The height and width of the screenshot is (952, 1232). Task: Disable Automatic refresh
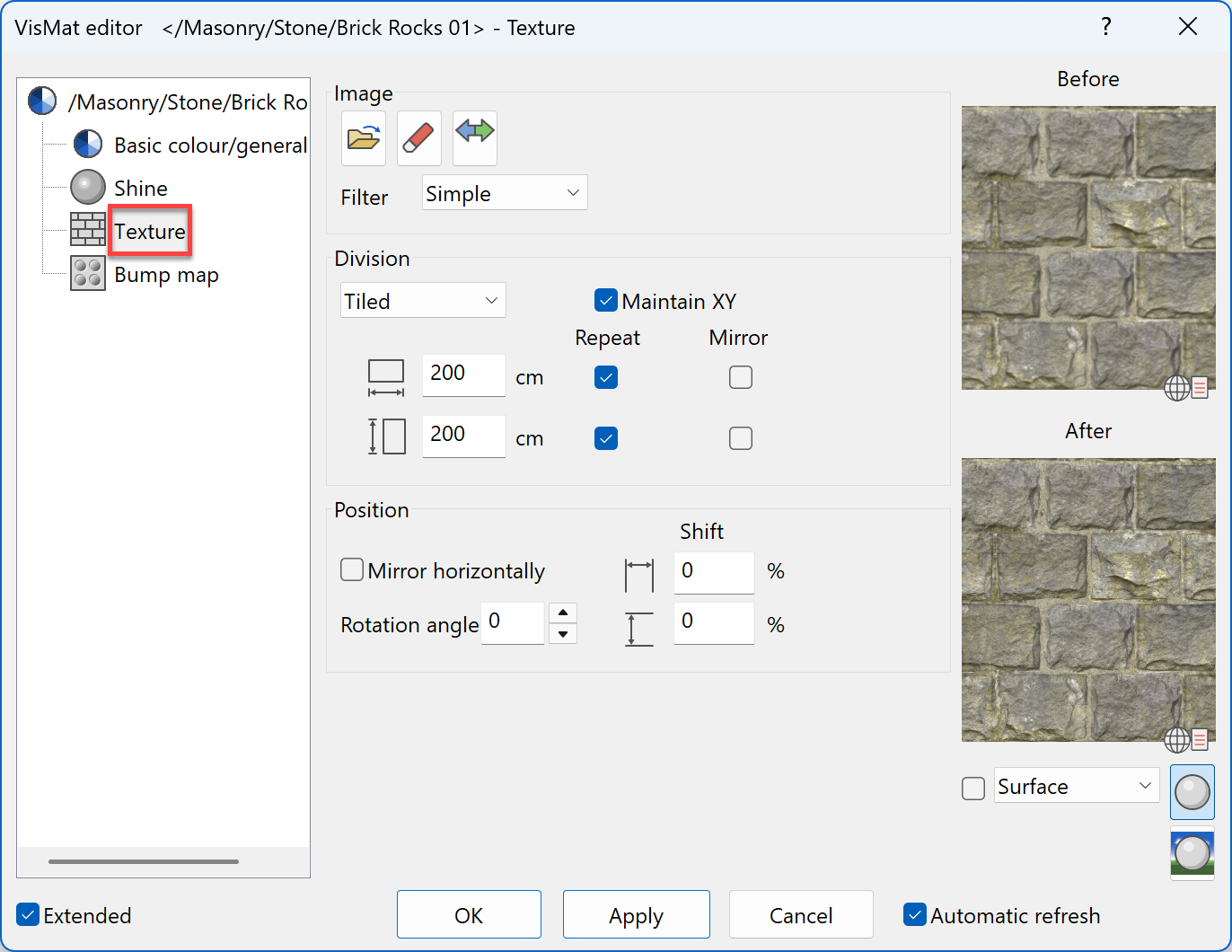(x=915, y=914)
